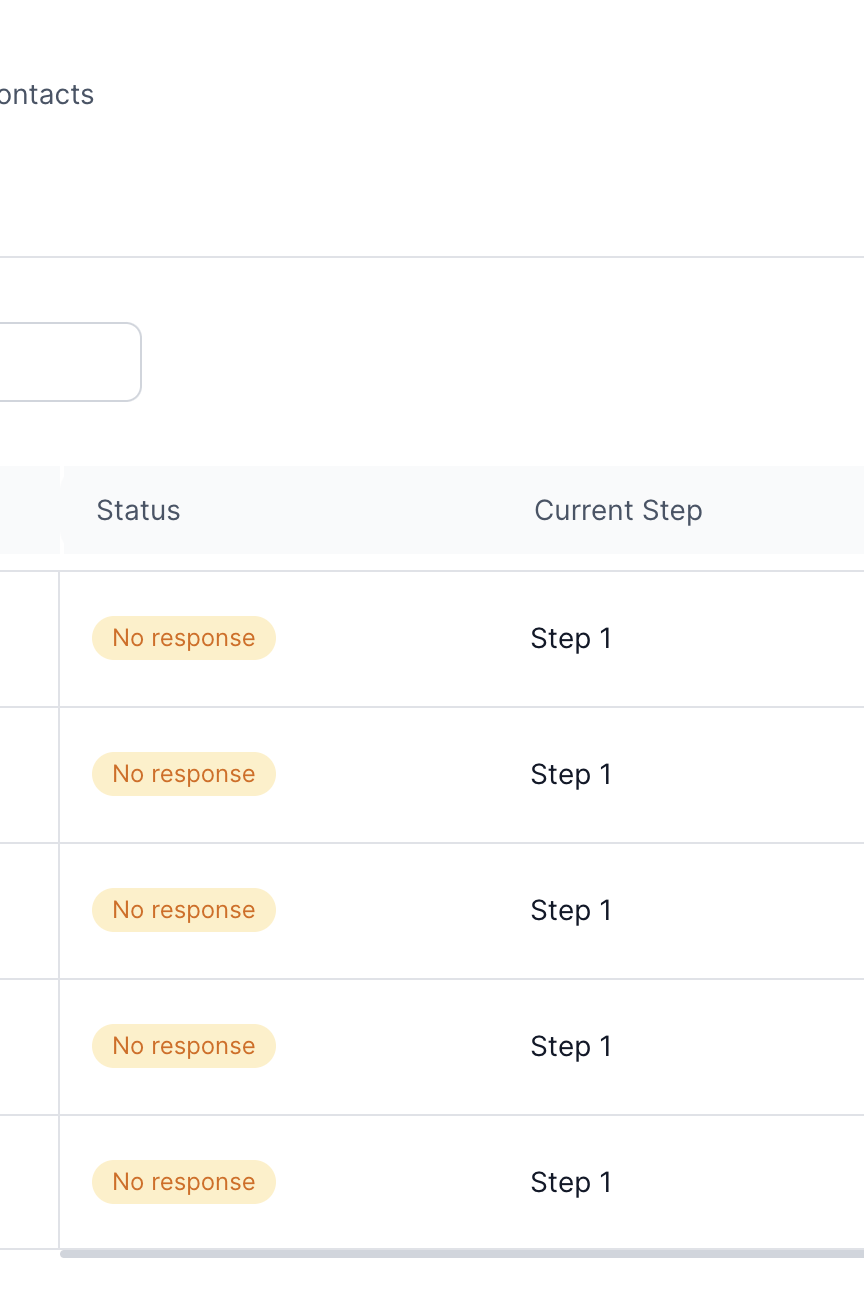Viewport: 864px width, 1296px height.
Task: Sort by the Current Step column header
Action: 618,510
